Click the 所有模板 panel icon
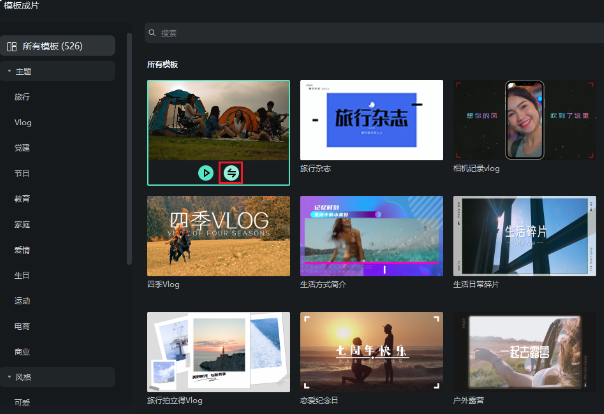The width and height of the screenshot is (604, 414). point(10,46)
